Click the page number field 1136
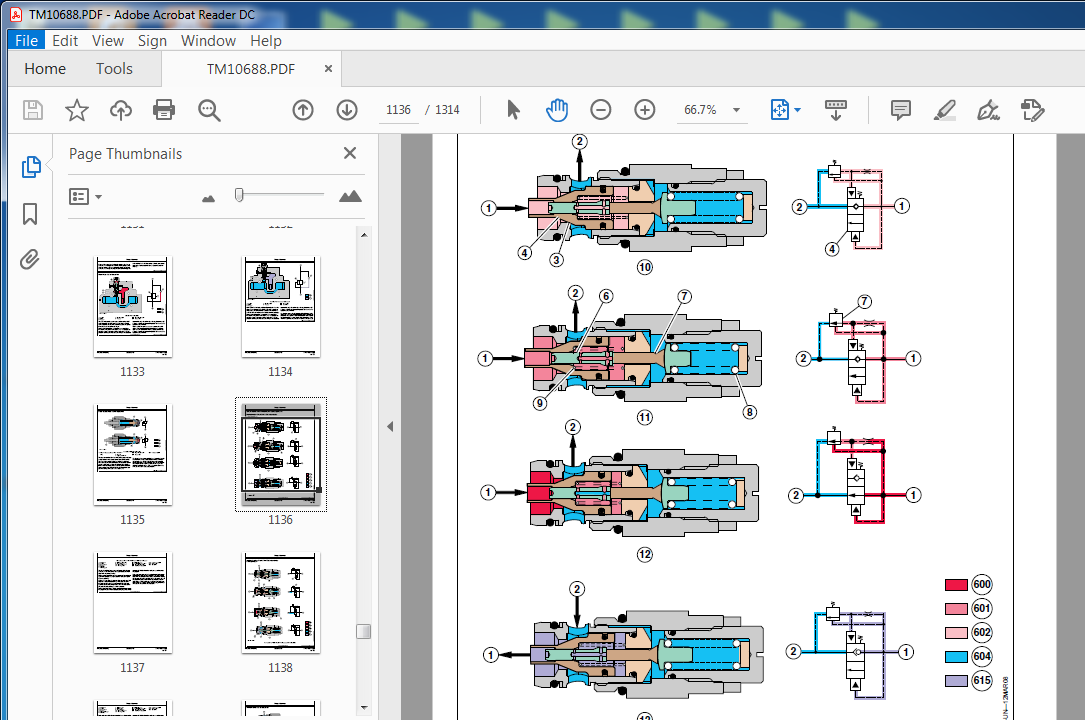The height and width of the screenshot is (720, 1085). pos(399,110)
